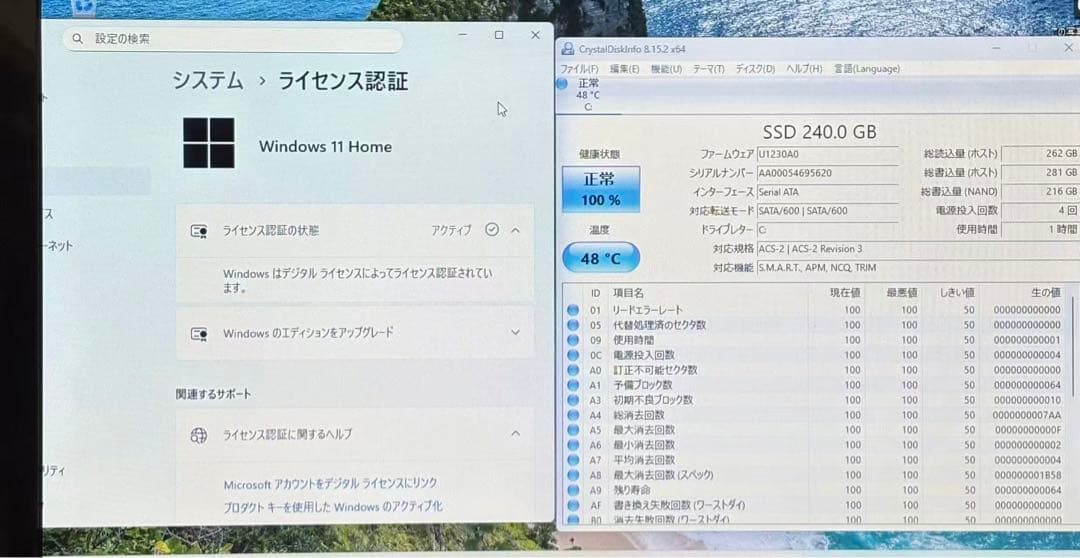Click the CrystalDiskInfo title bar app icon
This screenshot has width=1080, height=558.
(x=568, y=49)
